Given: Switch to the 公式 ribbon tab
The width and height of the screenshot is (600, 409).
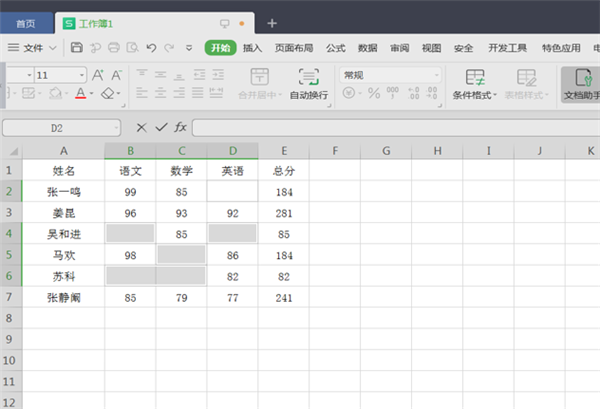Looking at the screenshot, I should pos(335,47).
